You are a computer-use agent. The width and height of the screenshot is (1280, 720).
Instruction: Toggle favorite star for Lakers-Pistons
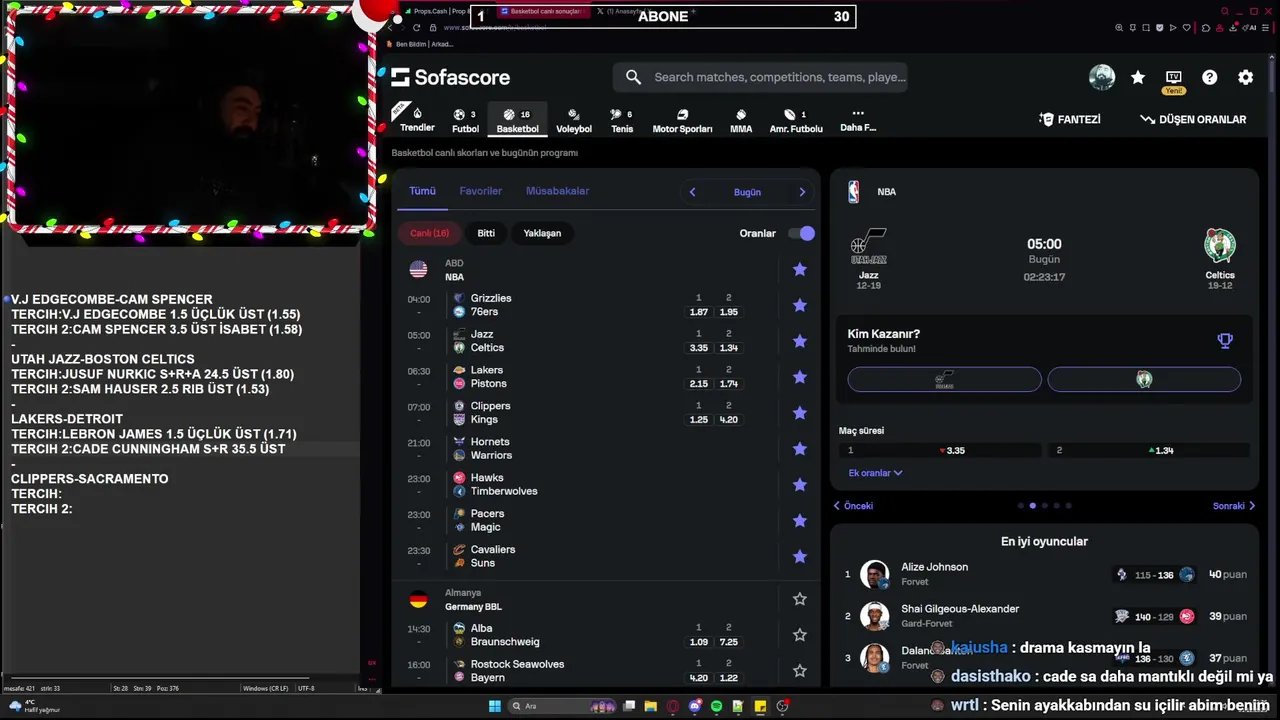[800, 377]
